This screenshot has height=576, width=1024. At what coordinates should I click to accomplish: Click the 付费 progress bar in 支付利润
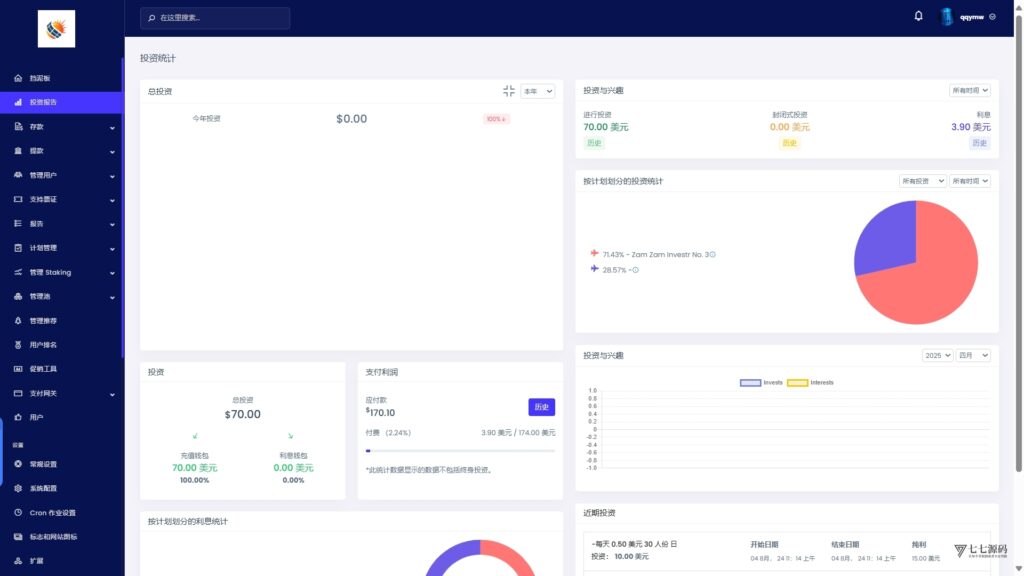tap(460, 451)
